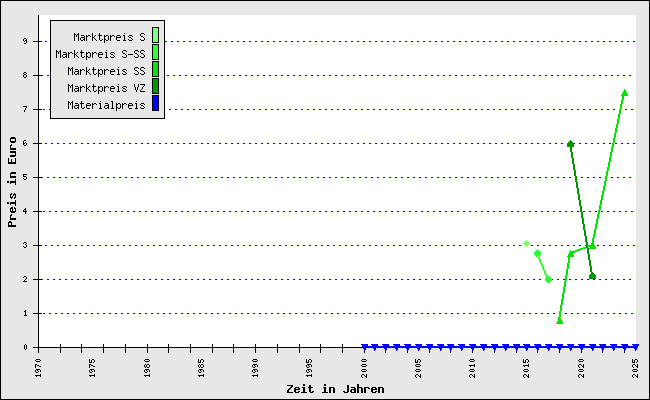Viewport: 650px width, 400px height.
Task: Select the 'Marktpreis S' legend label
Action: click(109, 37)
